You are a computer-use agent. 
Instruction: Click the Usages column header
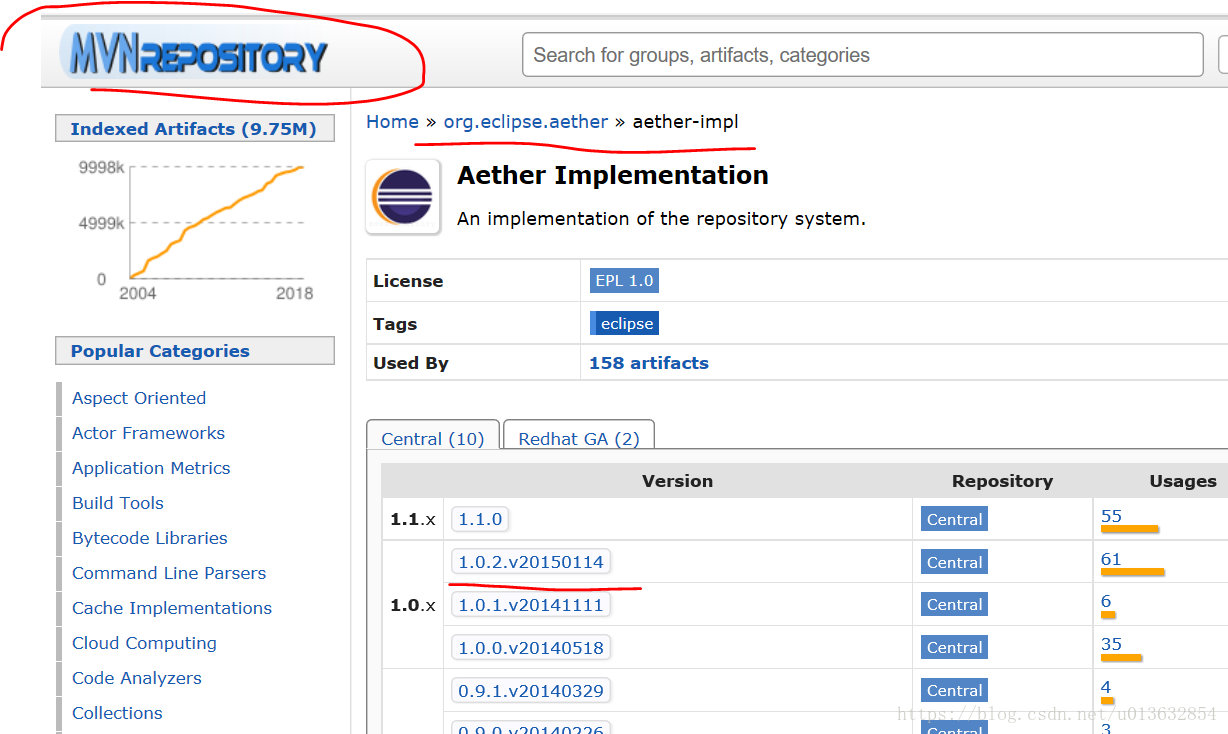tap(1183, 481)
